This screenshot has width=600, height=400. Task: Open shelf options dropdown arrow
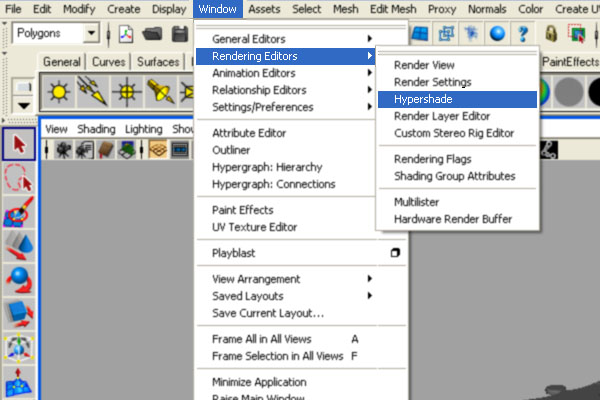coord(24,105)
